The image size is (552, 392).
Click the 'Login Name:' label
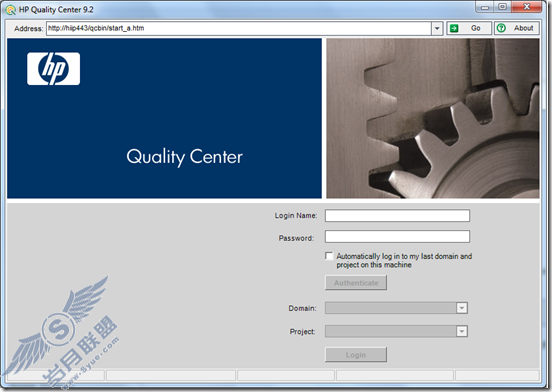[x=296, y=215]
